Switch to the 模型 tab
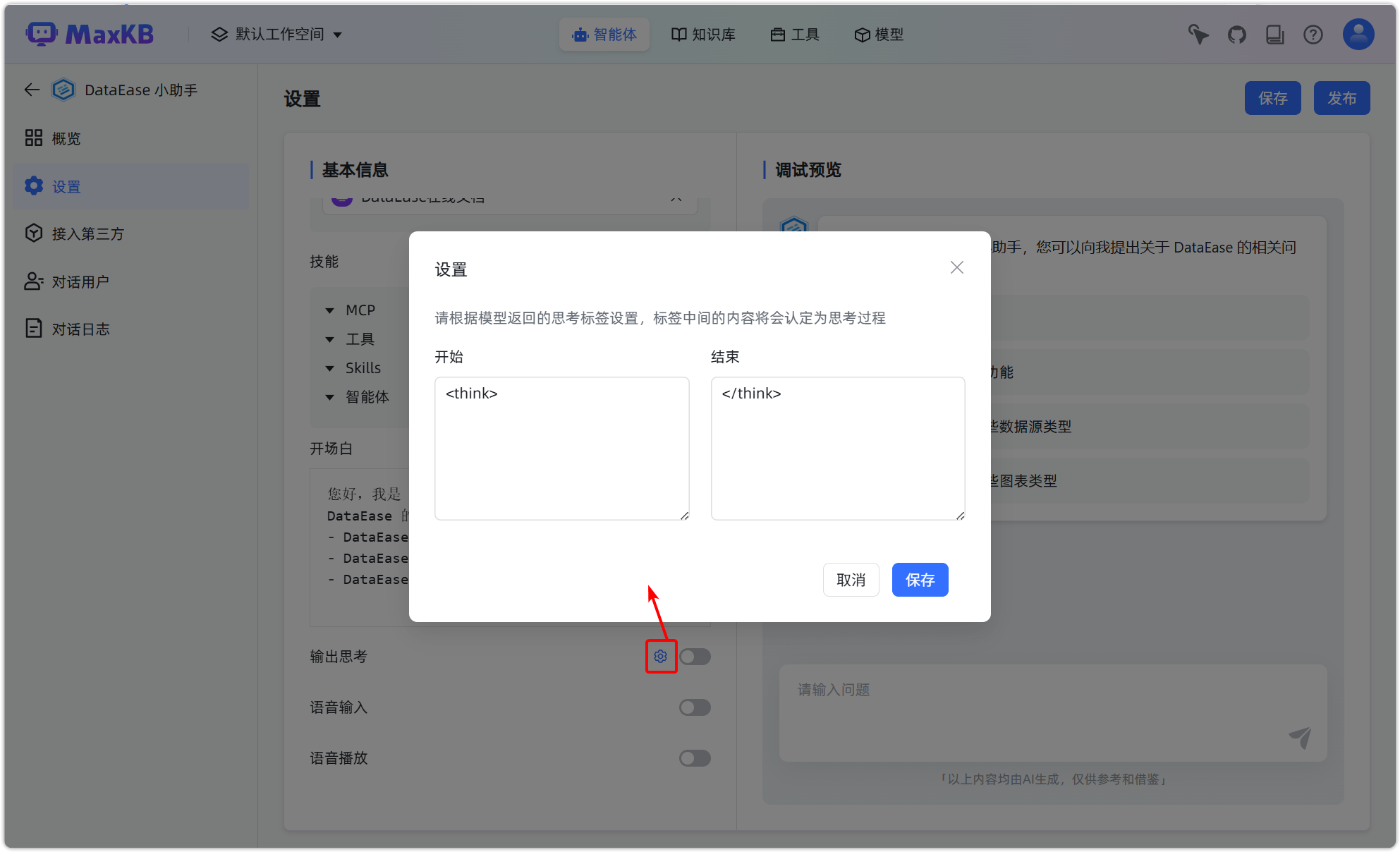The height and width of the screenshot is (852, 1400). point(879,34)
